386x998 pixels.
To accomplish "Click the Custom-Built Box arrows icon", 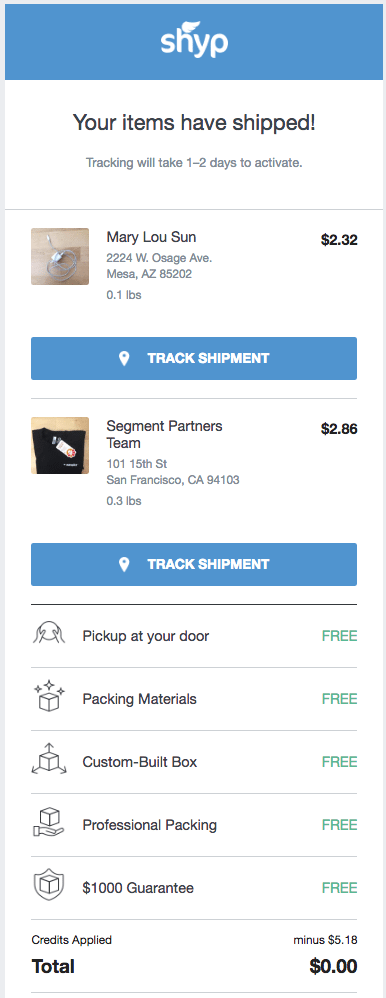I will [48, 761].
